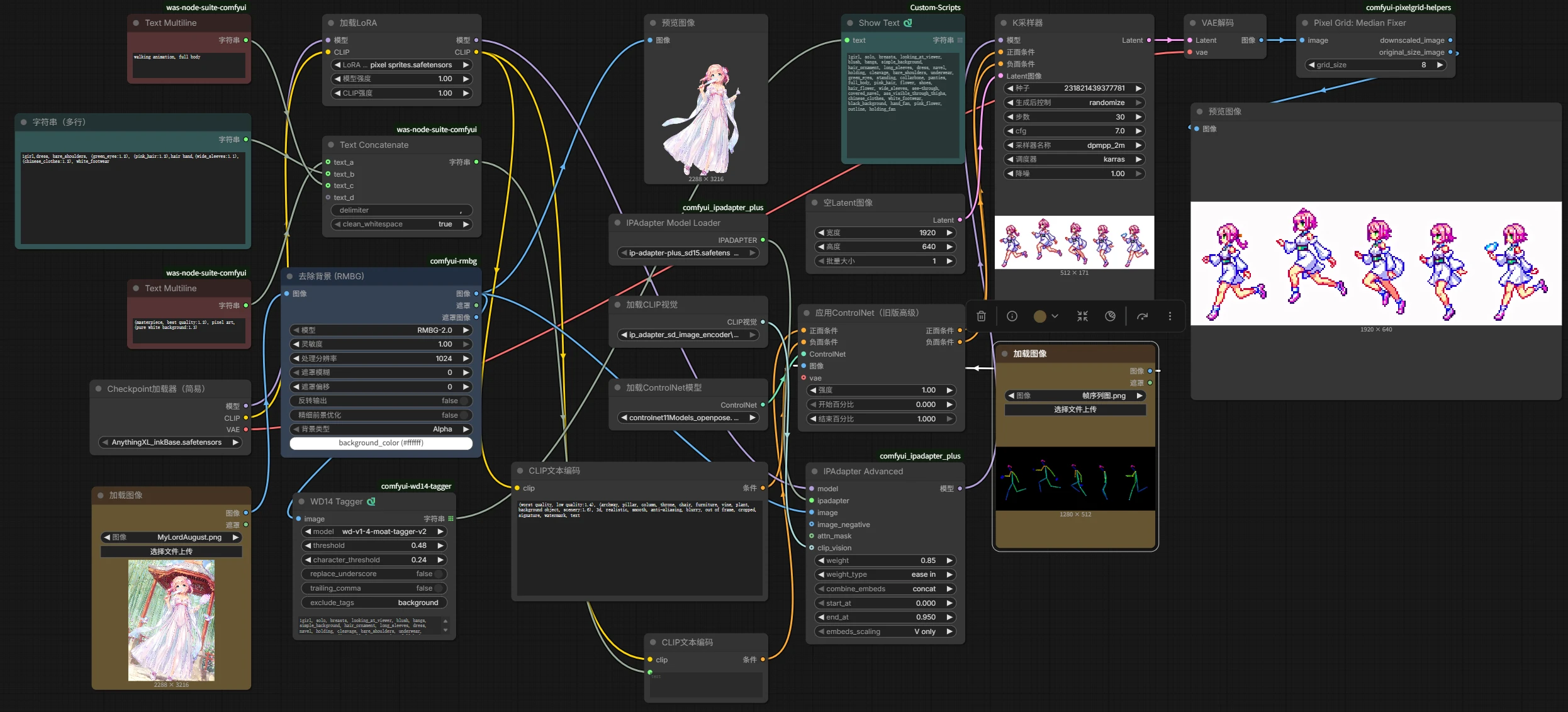Expand the node color chevron dropdown
Viewport: 1568px width, 712px height.
[1055, 316]
